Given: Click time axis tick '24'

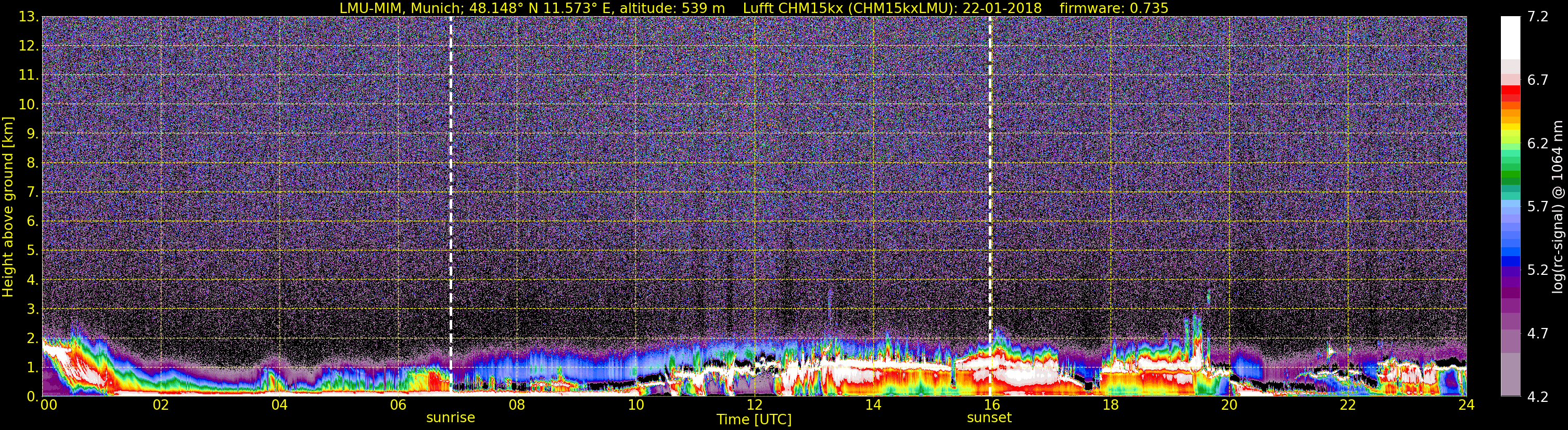Looking at the screenshot, I should (1467, 406).
